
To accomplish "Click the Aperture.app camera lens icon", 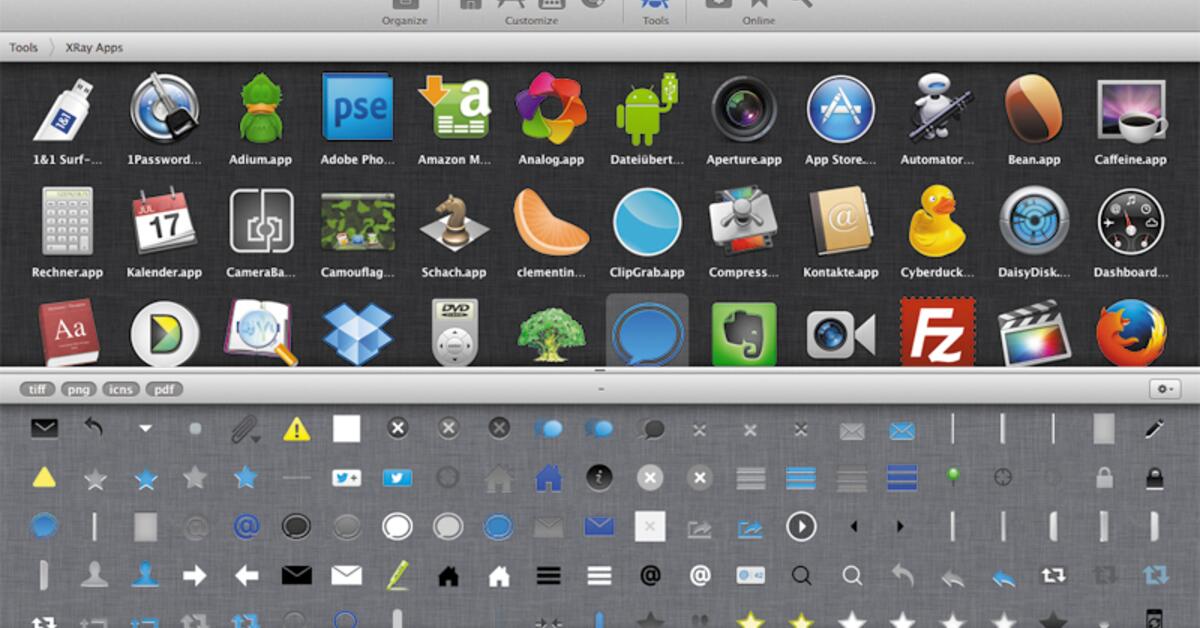I will pyautogui.click(x=744, y=108).
